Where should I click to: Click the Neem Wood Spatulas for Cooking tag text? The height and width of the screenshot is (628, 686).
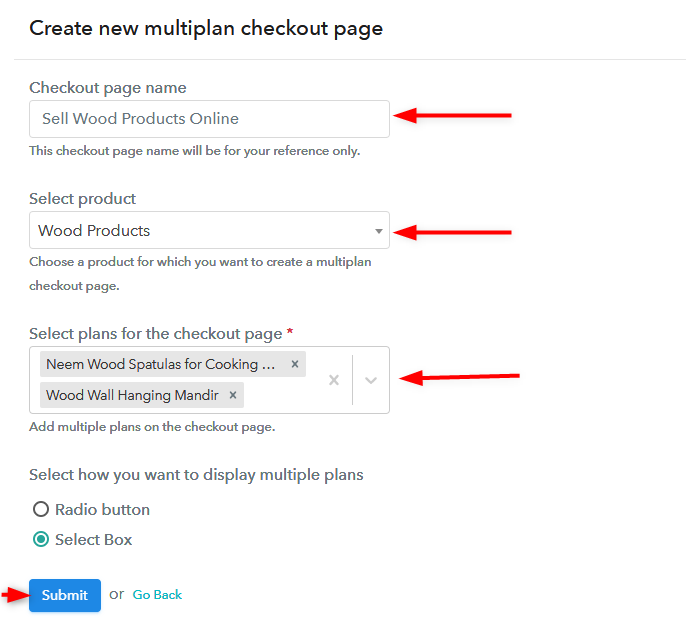(161, 364)
